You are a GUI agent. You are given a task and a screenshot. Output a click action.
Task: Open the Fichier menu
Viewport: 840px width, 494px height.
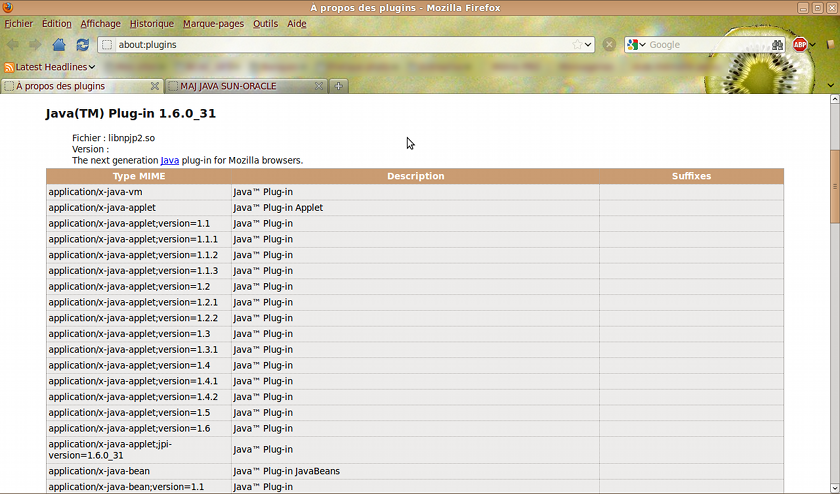(x=19, y=24)
